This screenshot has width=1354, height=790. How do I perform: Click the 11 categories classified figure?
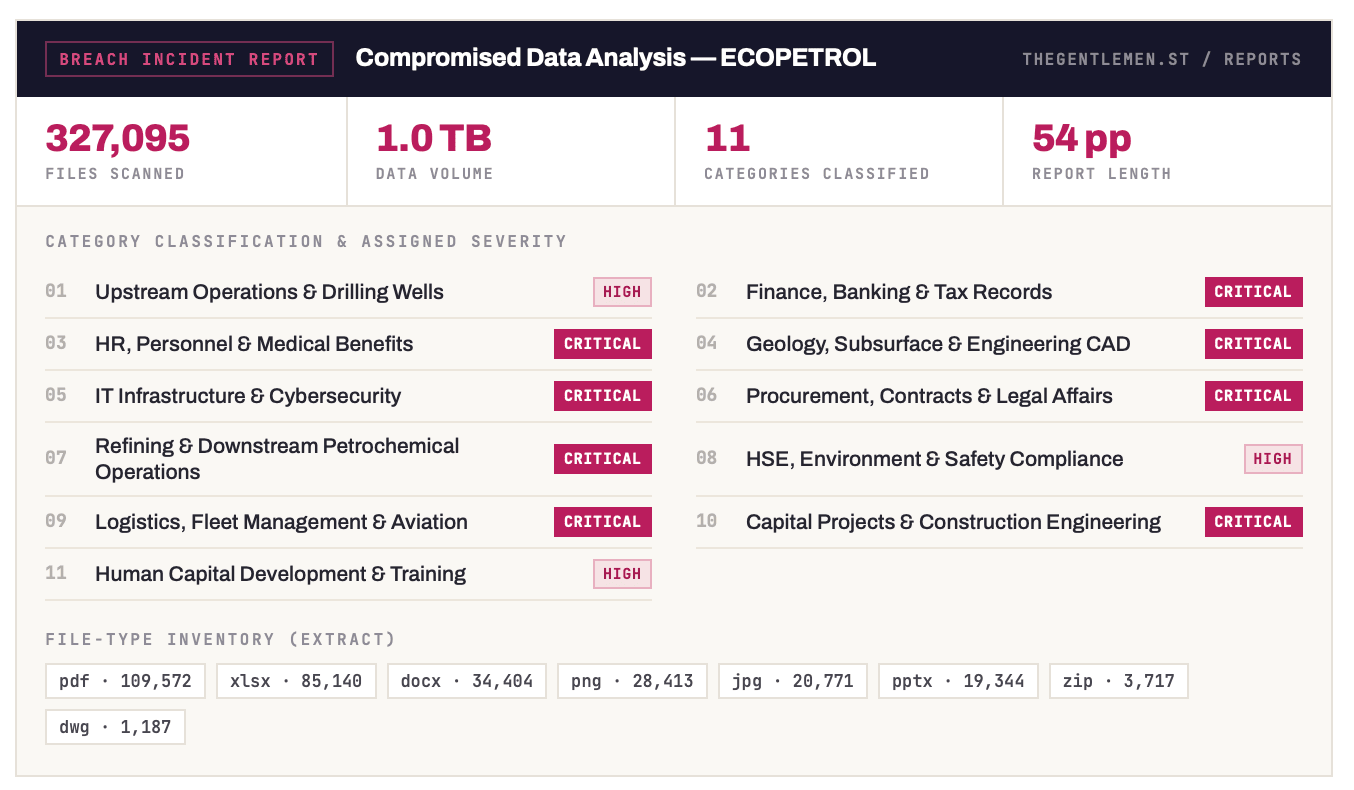727,138
